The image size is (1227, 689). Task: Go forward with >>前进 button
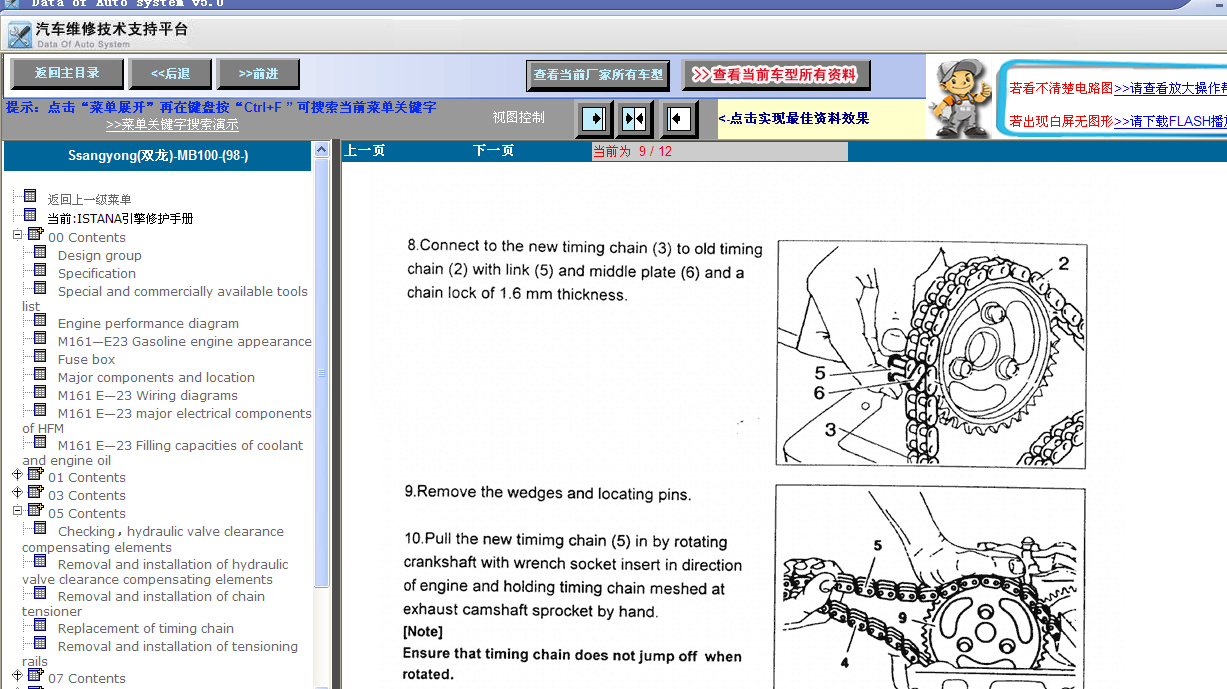(x=258, y=73)
